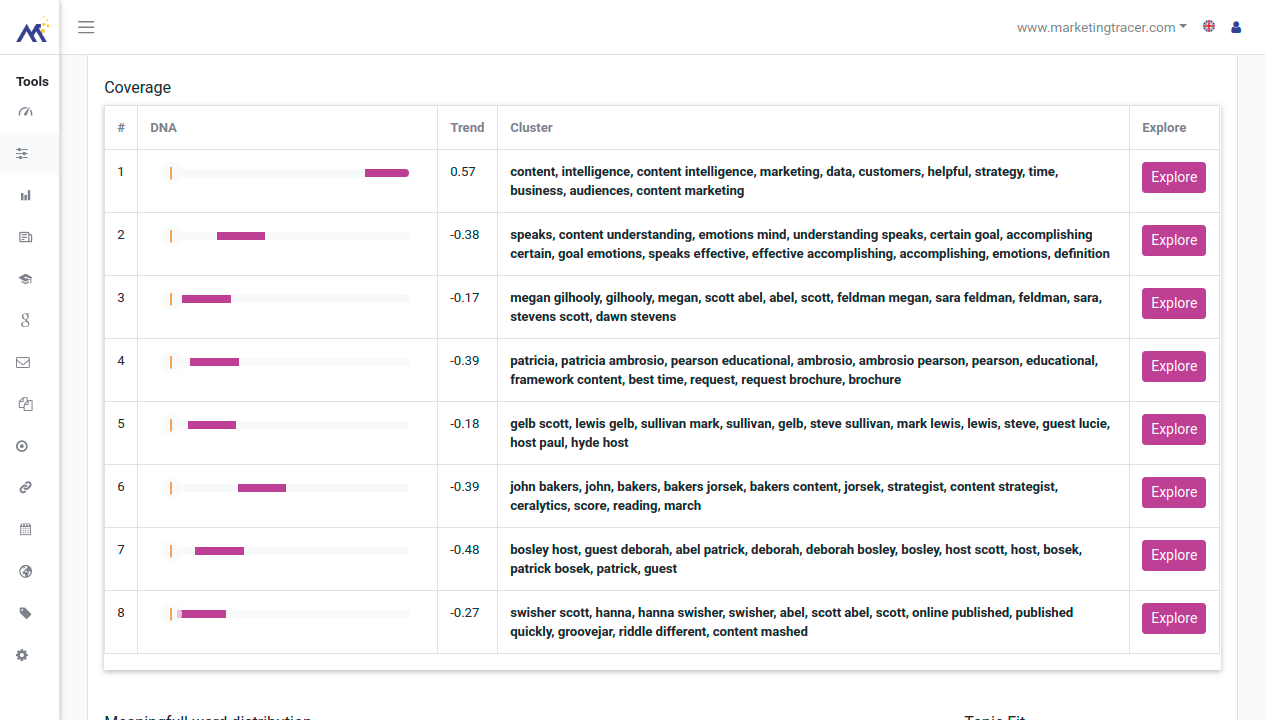
Task: Click the Trend column header
Action: pyautogui.click(x=467, y=128)
